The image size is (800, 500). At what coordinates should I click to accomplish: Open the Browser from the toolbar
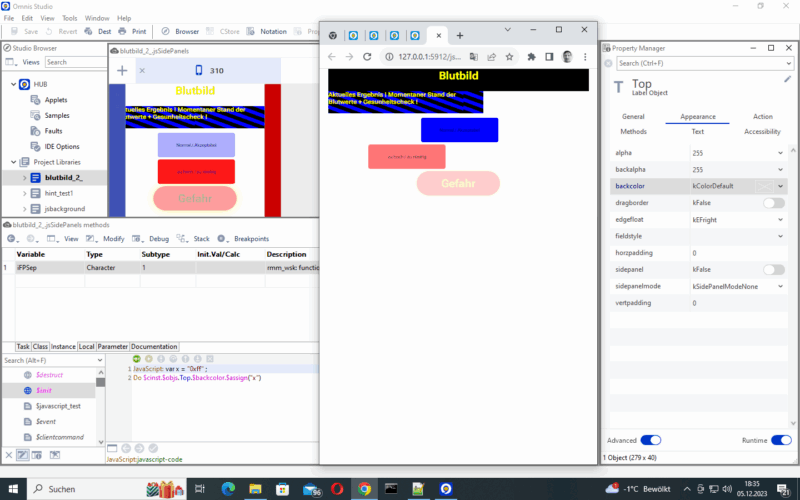pyautogui.click(x=180, y=31)
